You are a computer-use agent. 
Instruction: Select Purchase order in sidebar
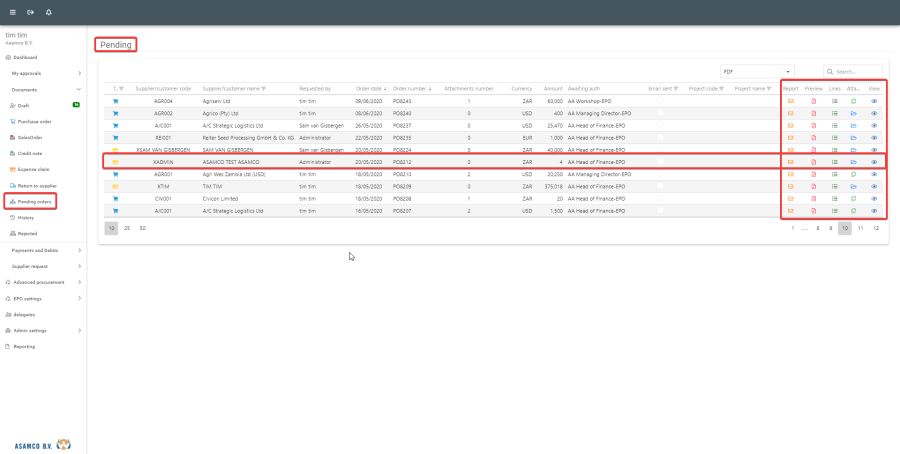click(34, 121)
